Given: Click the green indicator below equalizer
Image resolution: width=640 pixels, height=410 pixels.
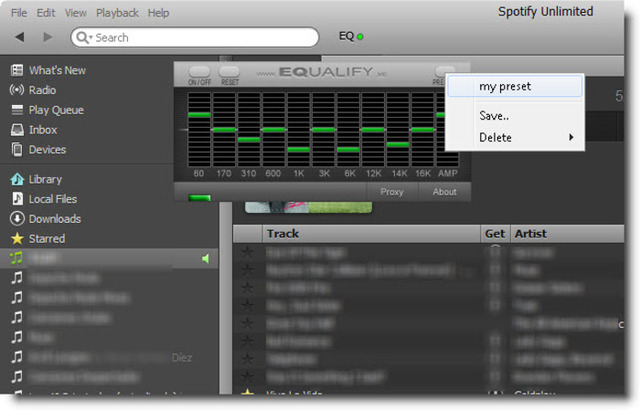Looking at the screenshot, I should pos(200,198).
